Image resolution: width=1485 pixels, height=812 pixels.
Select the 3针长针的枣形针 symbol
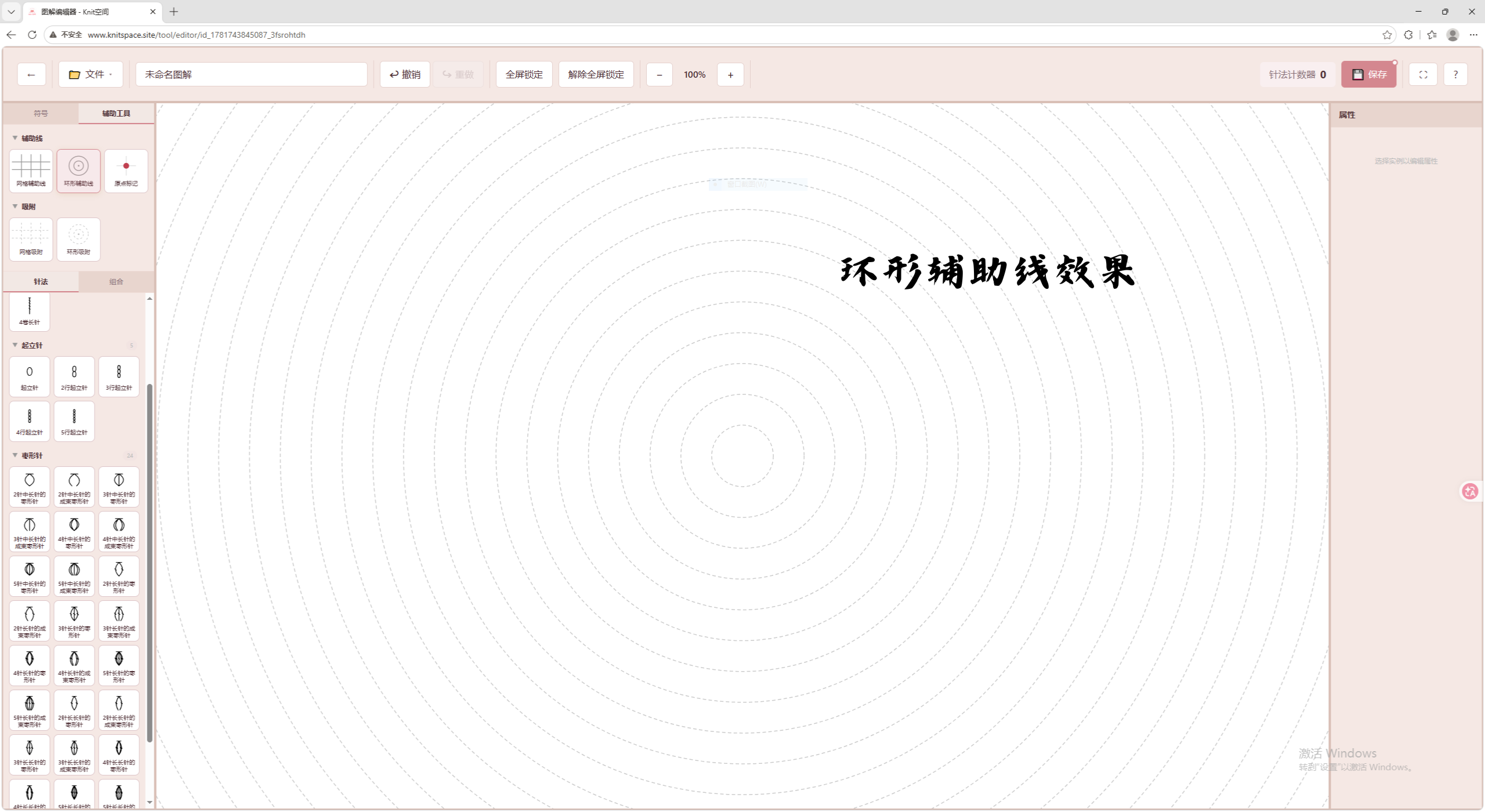[x=74, y=621]
